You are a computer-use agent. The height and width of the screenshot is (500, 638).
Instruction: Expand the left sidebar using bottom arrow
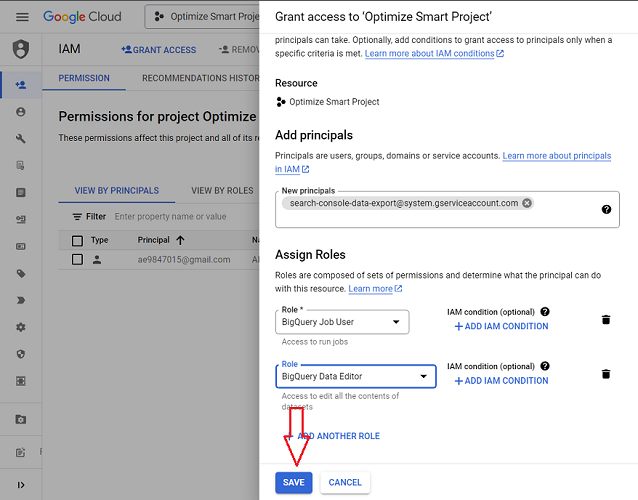click(x=21, y=485)
